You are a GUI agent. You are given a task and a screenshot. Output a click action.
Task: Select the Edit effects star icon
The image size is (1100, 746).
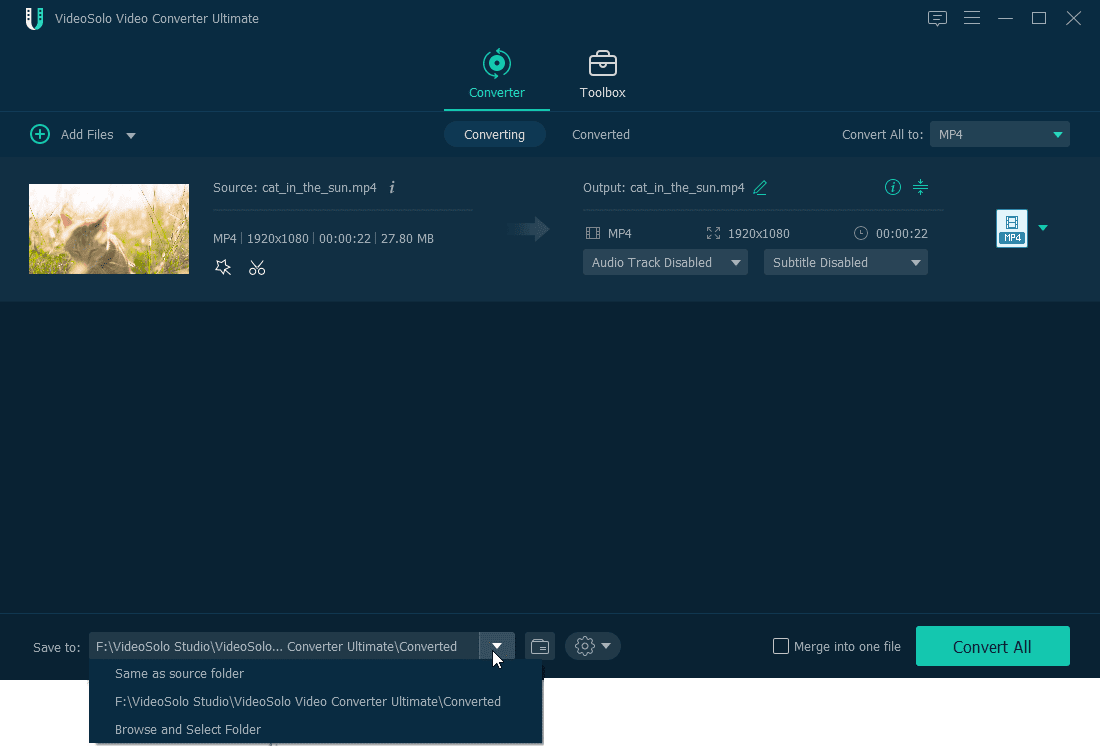coord(223,267)
